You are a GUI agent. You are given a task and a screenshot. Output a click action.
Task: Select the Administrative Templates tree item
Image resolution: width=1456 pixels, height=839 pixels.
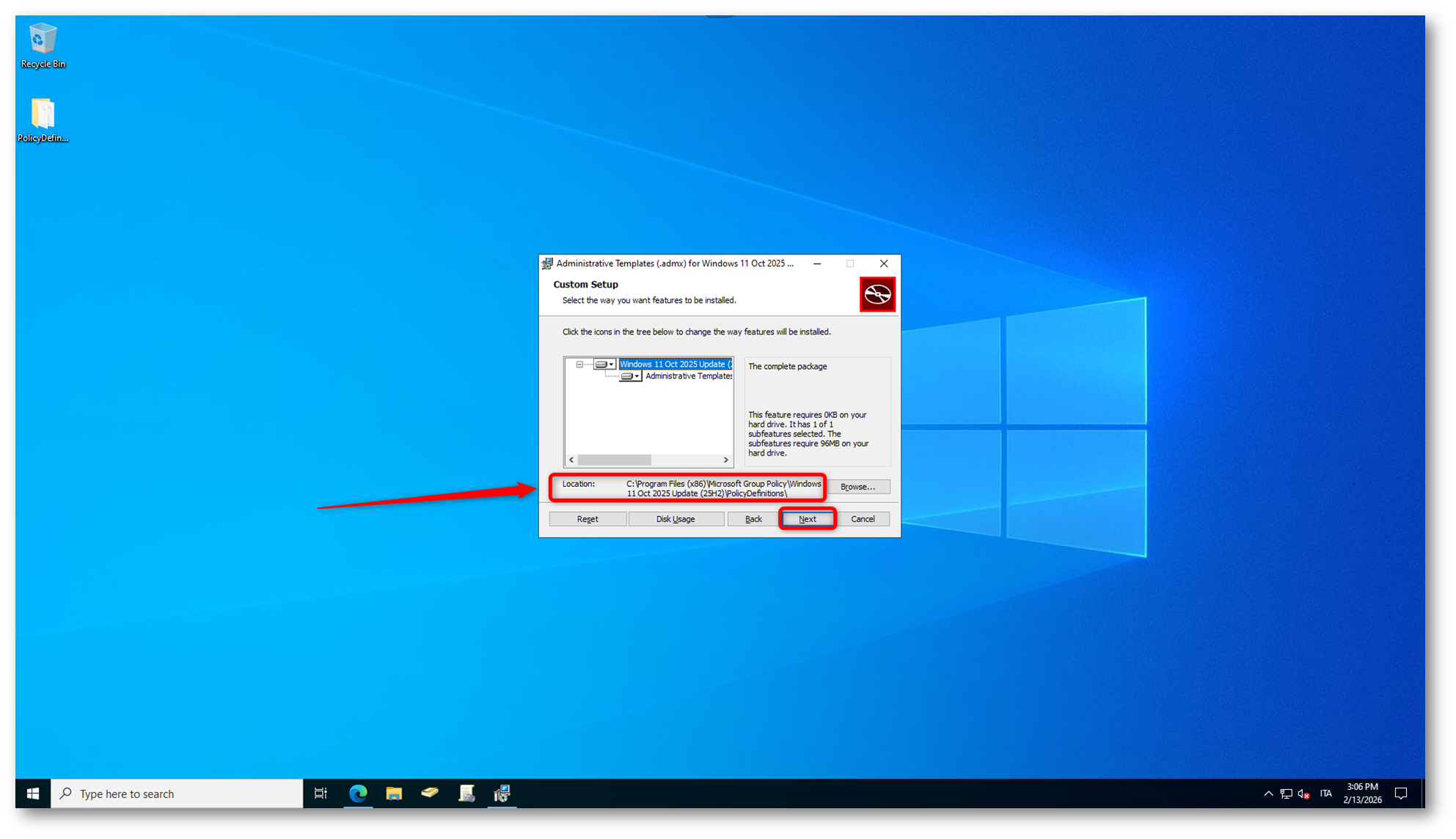coord(687,376)
